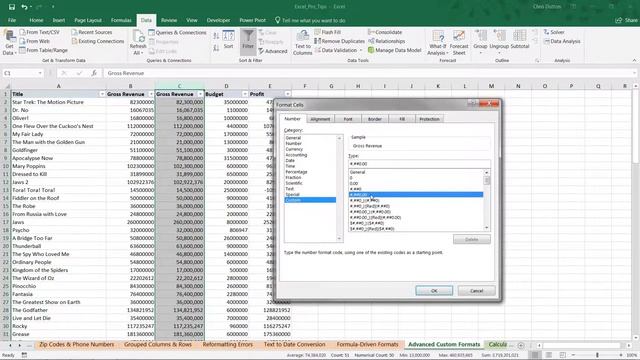Select the Accounting category
The width and height of the screenshot is (640, 360).
coord(296,155)
